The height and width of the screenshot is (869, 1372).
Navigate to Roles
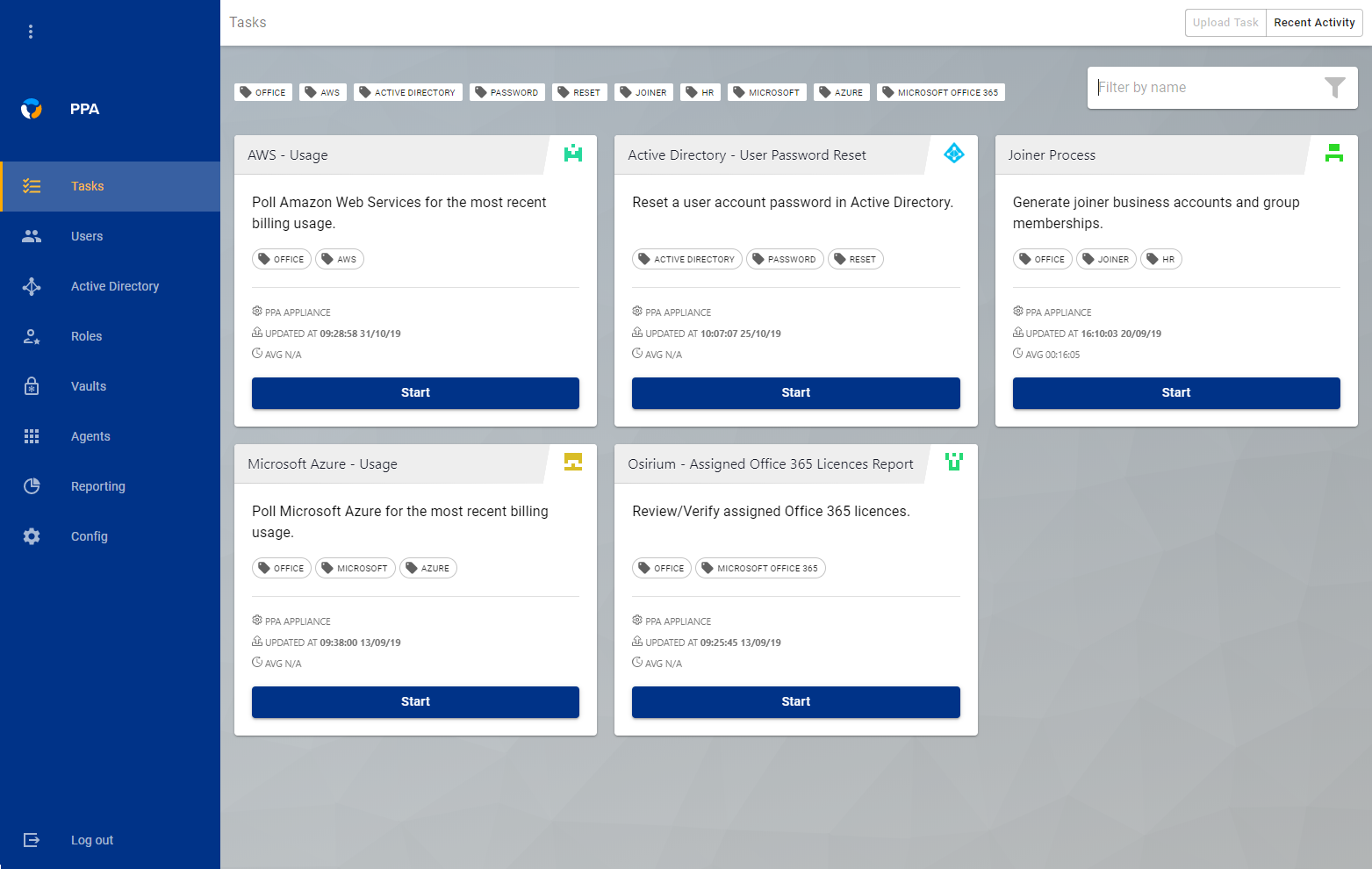tap(110, 336)
